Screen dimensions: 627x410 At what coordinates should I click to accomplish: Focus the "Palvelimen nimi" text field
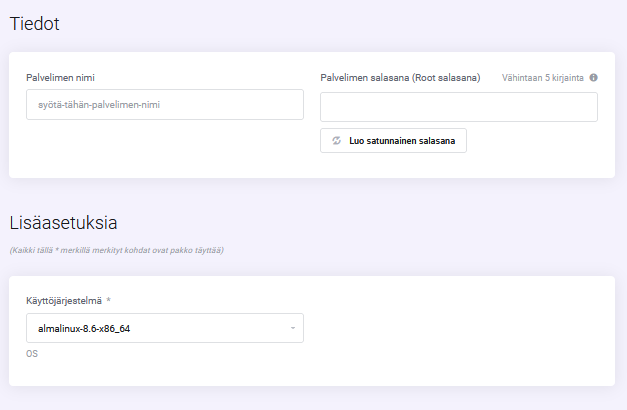click(164, 105)
